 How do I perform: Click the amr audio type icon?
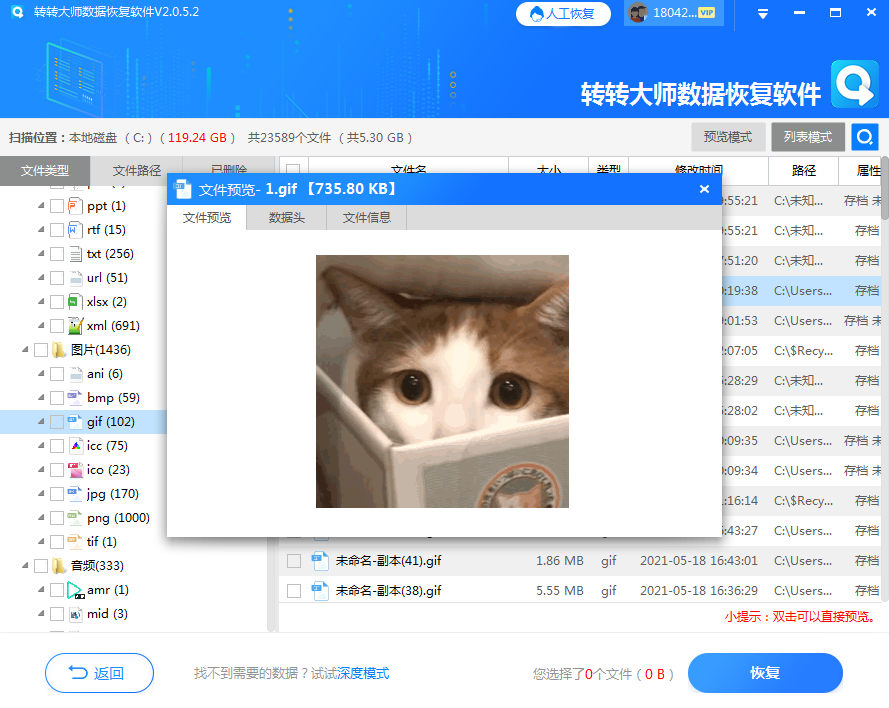[x=73, y=589]
